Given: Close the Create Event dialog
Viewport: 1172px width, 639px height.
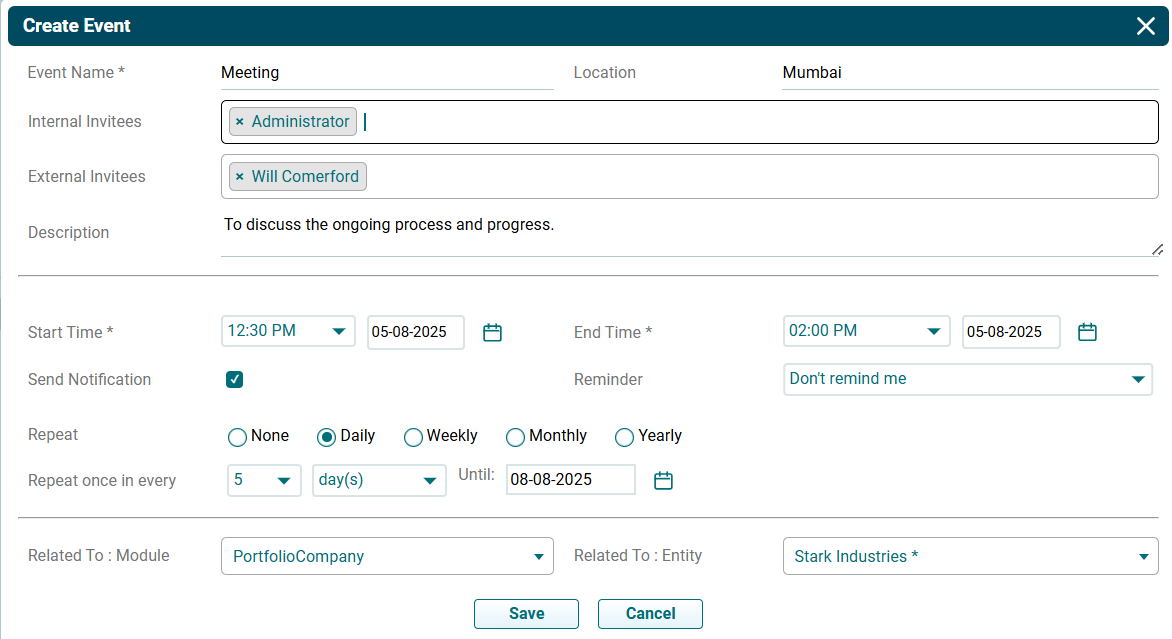Looking at the screenshot, I should point(1145,26).
